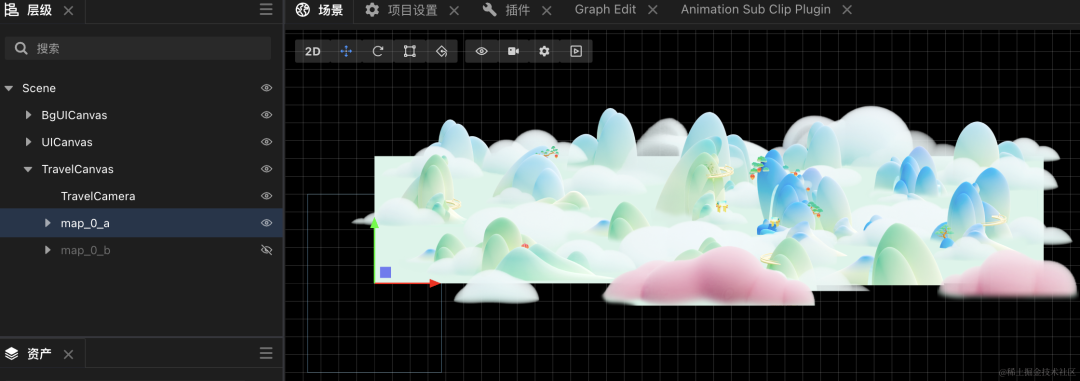
Task: Toggle the 2D view mode button
Action: tap(313, 52)
